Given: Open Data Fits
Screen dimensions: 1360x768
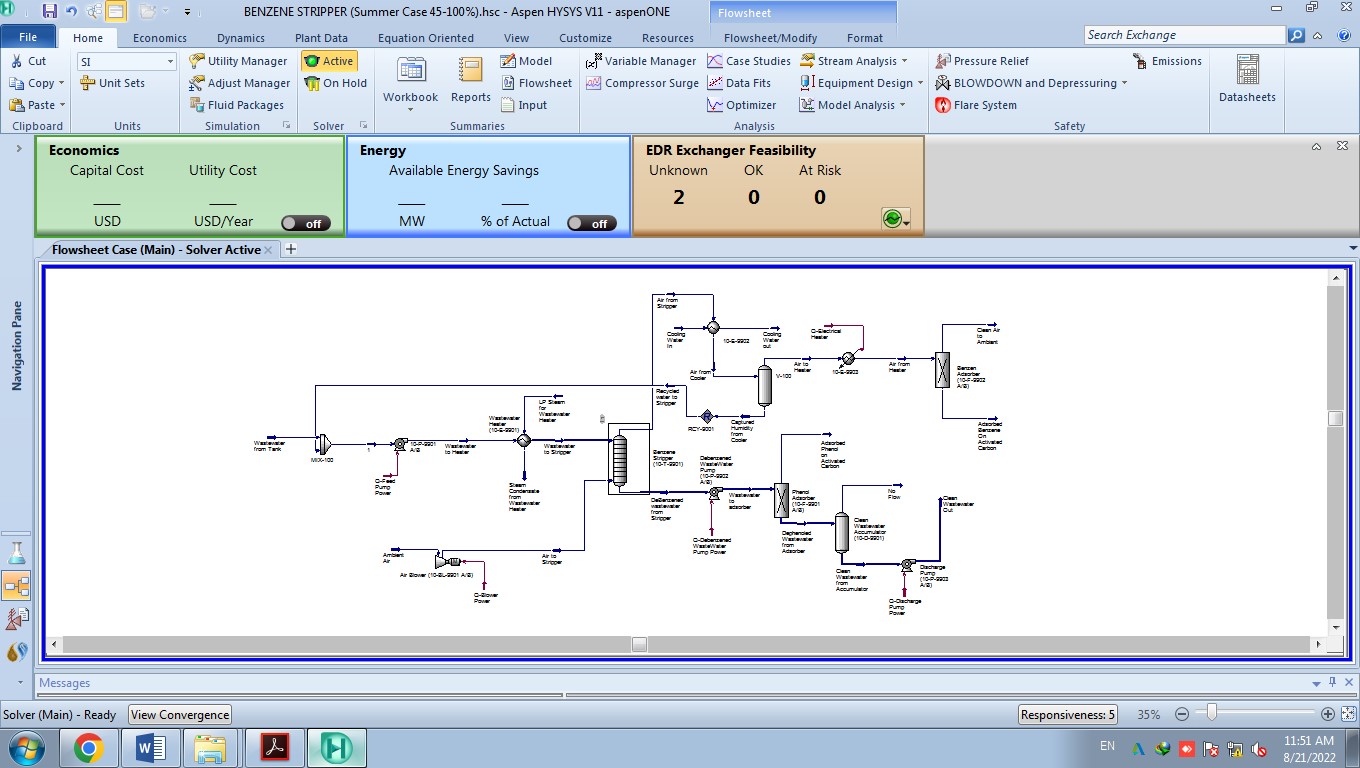Looking at the screenshot, I should [x=739, y=83].
